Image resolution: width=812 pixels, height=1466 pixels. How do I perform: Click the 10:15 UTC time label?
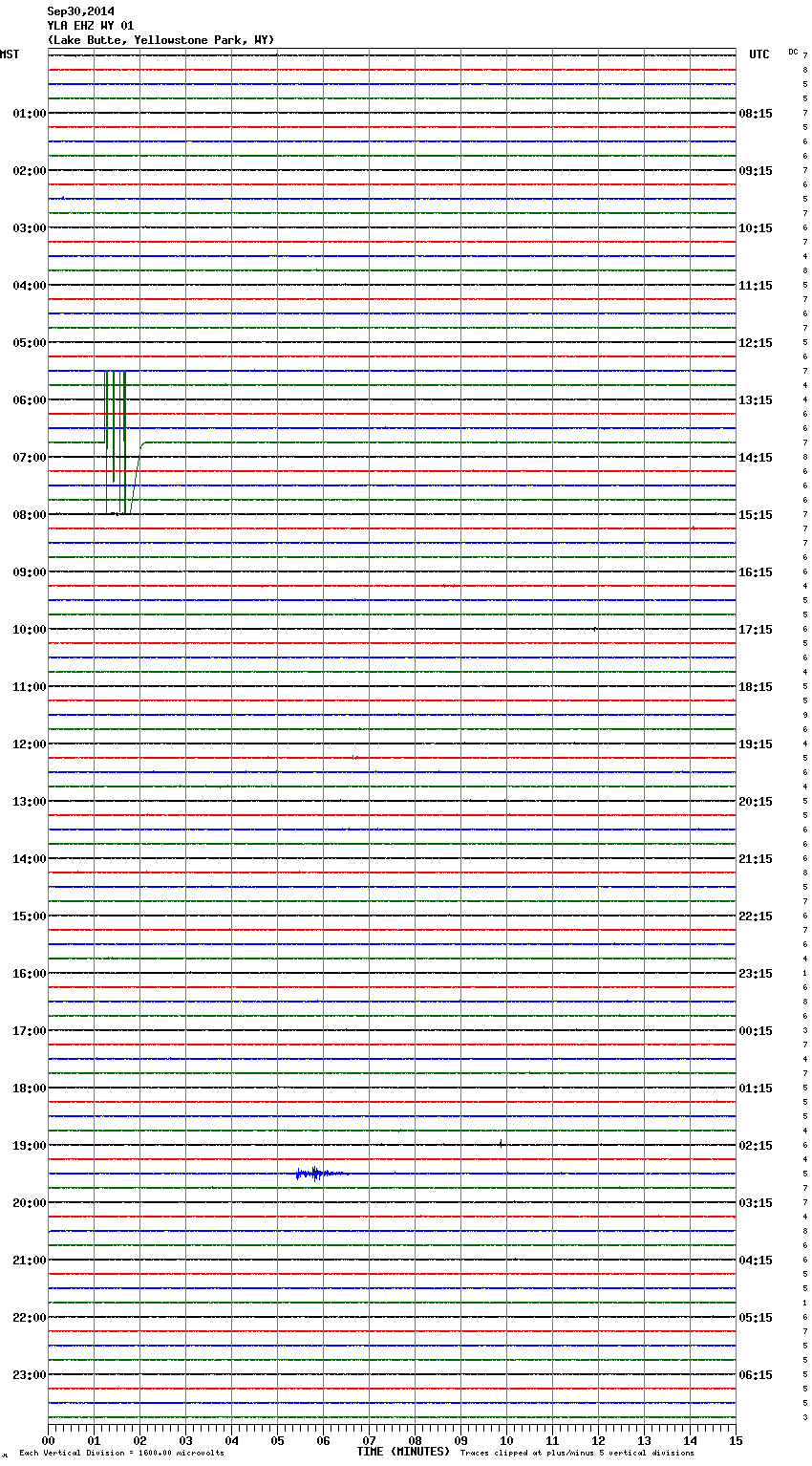click(x=756, y=228)
